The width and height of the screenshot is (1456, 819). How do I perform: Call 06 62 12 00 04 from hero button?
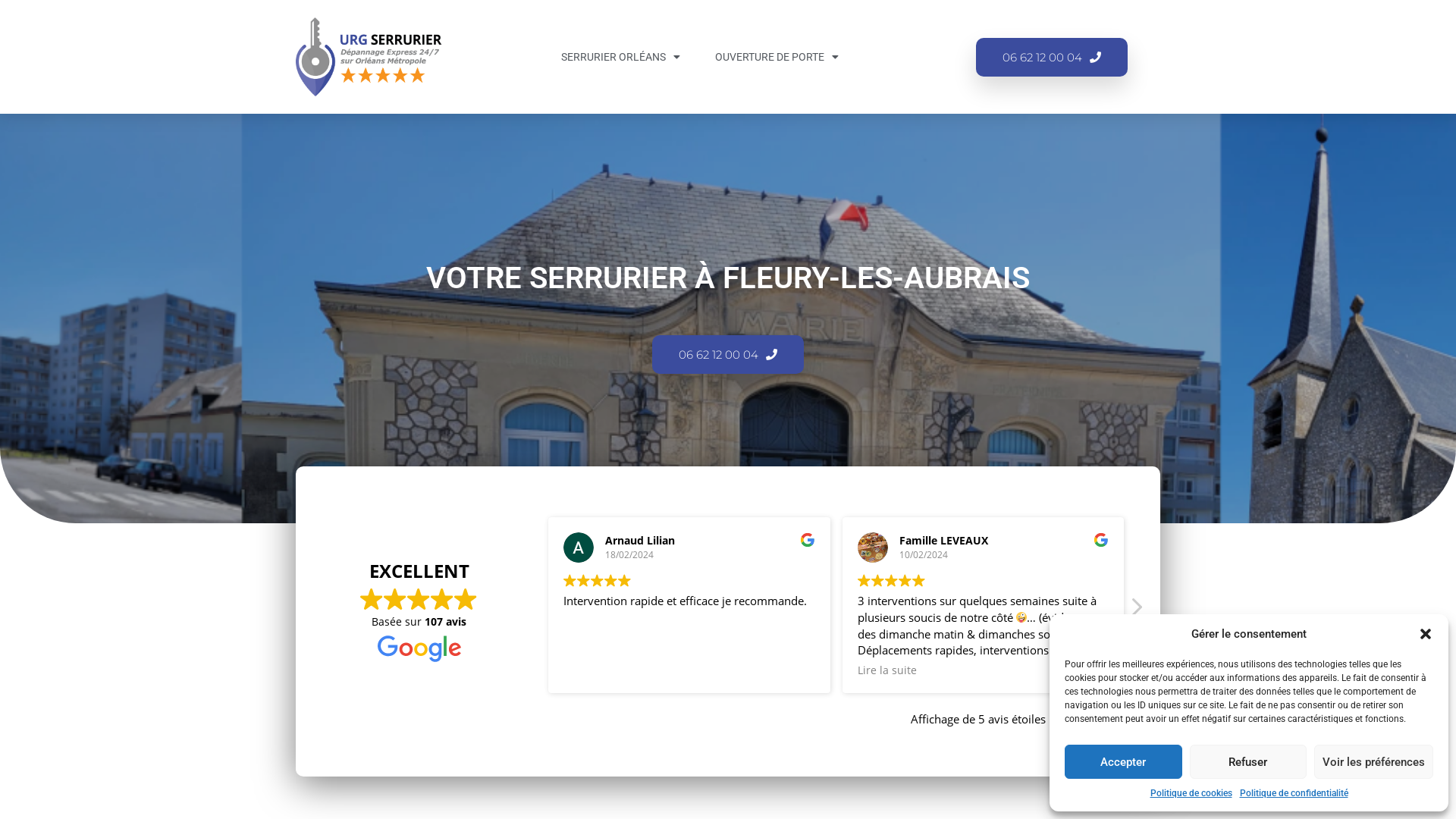[x=728, y=355]
